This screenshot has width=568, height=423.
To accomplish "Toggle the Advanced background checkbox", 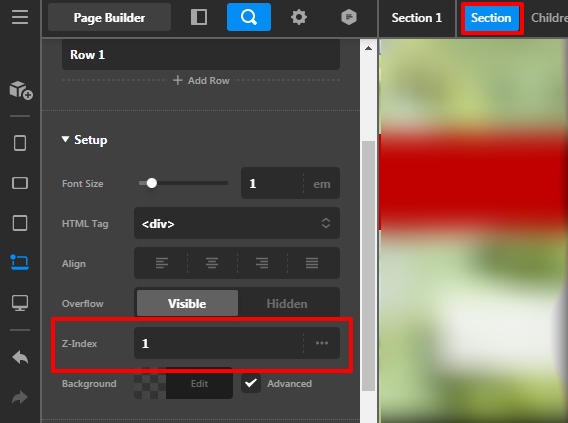I will [x=251, y=383].
